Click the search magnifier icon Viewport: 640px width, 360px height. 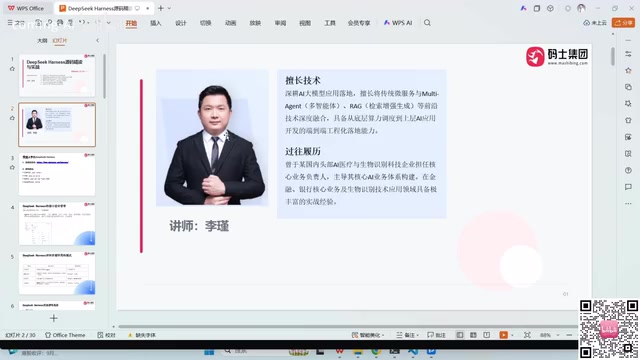(x=427, y=23)
